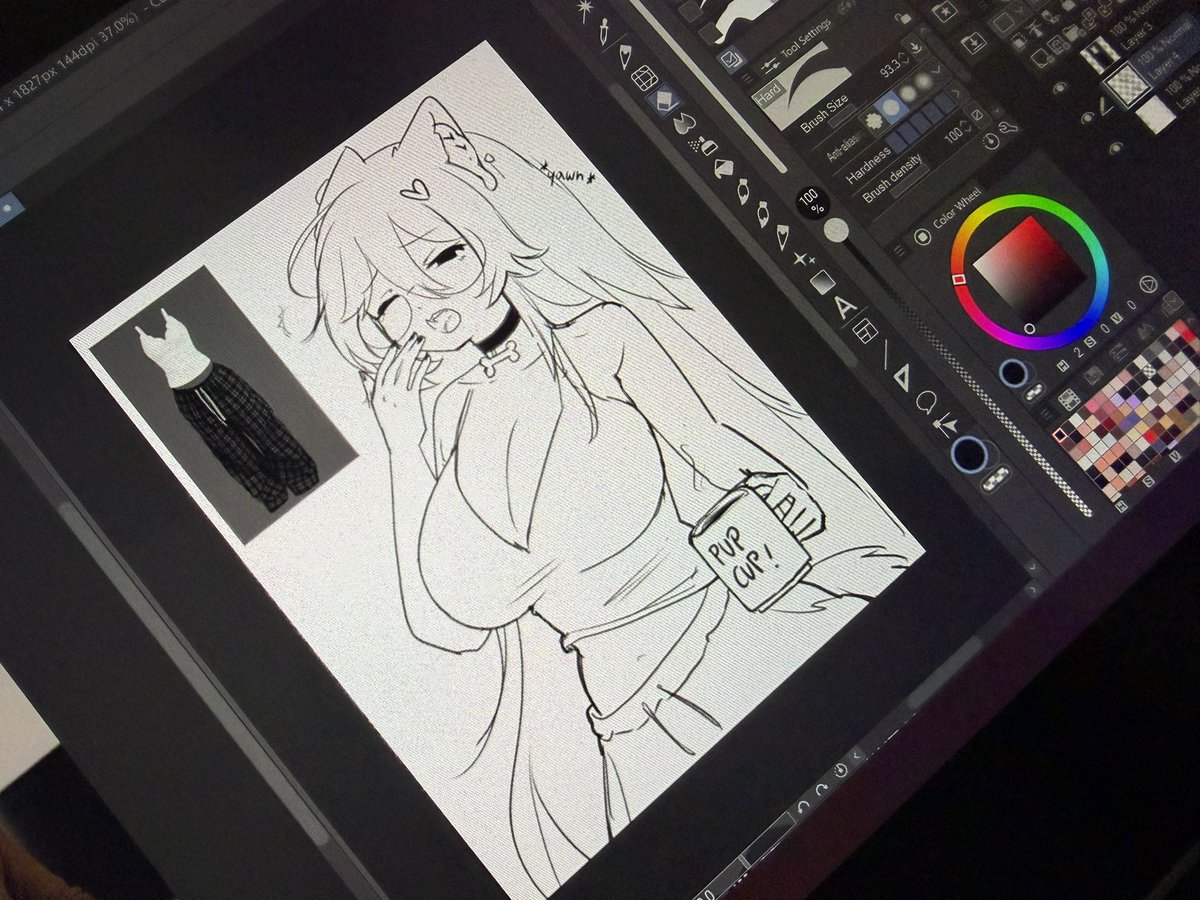Pick a shade in the red color square

click(1030, 271)
